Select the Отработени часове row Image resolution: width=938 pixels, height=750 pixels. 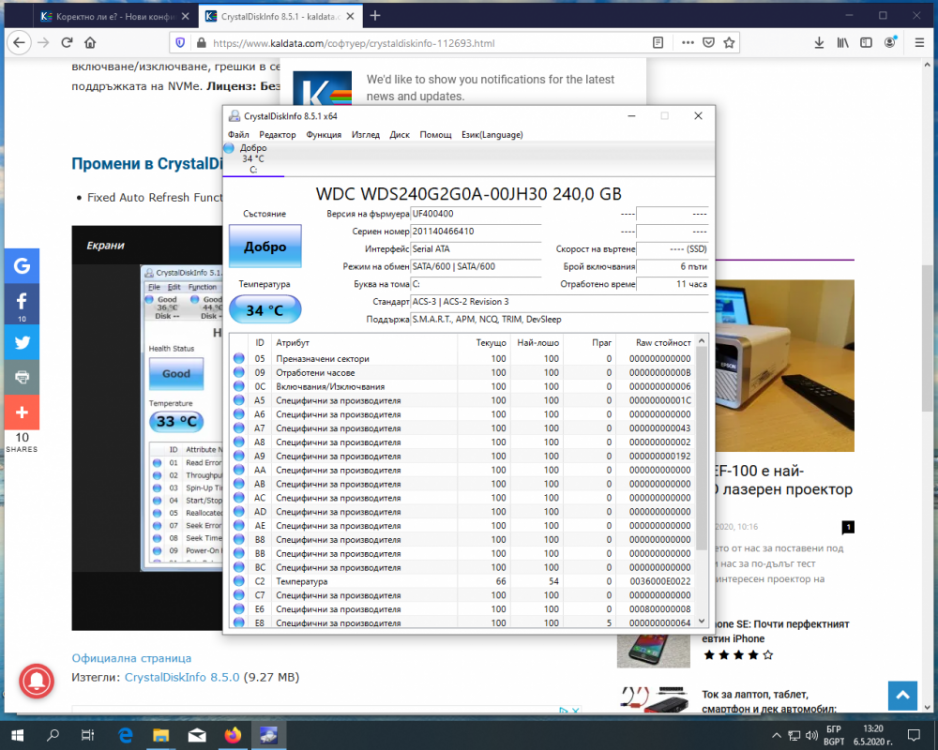coord(462,372)
